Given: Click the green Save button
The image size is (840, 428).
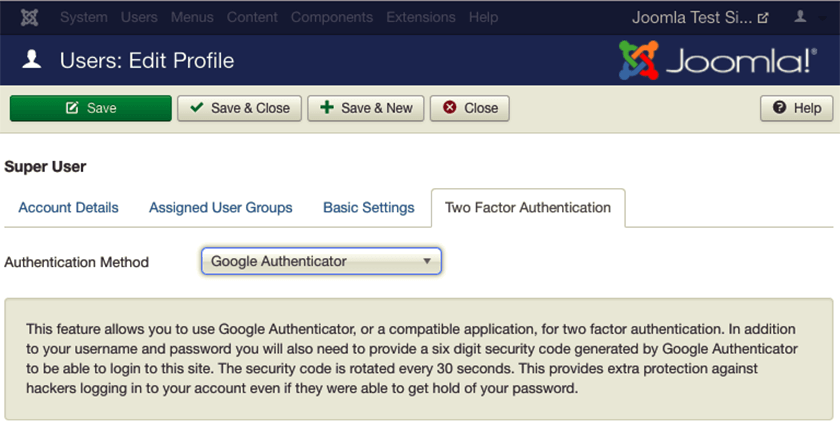Looking at the screenshot, I should click(x=91, y=108).
